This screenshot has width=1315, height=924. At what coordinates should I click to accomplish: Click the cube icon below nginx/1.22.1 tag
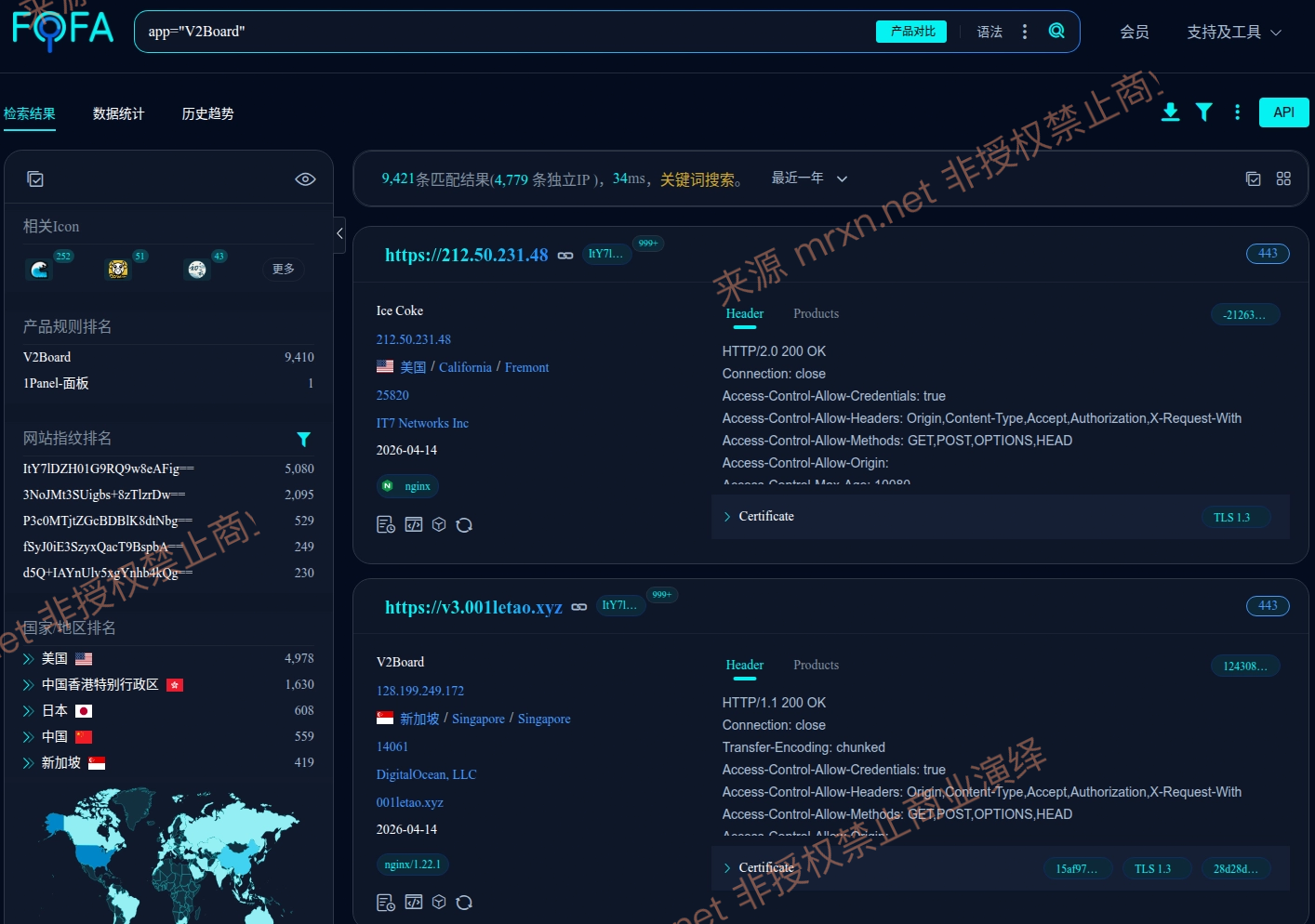pos(439,902)
